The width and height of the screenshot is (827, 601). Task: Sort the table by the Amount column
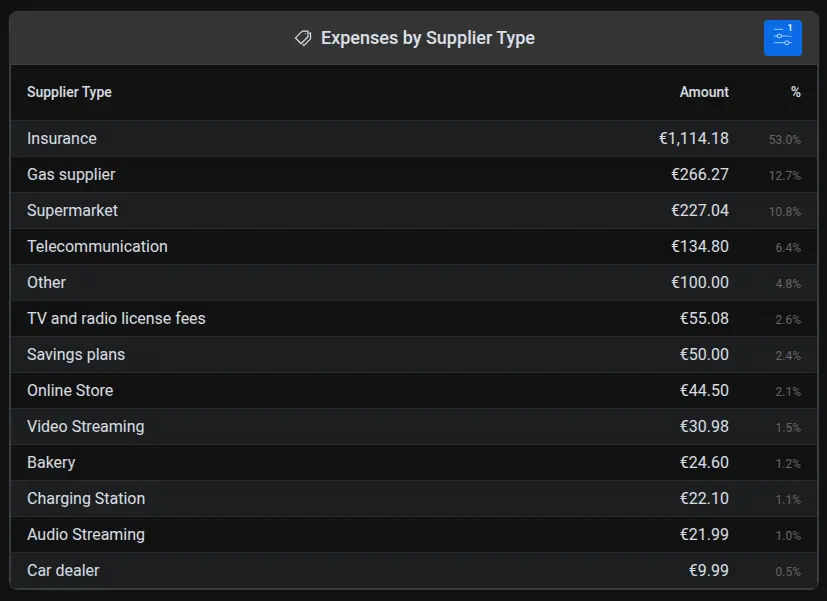pos(704,92)
